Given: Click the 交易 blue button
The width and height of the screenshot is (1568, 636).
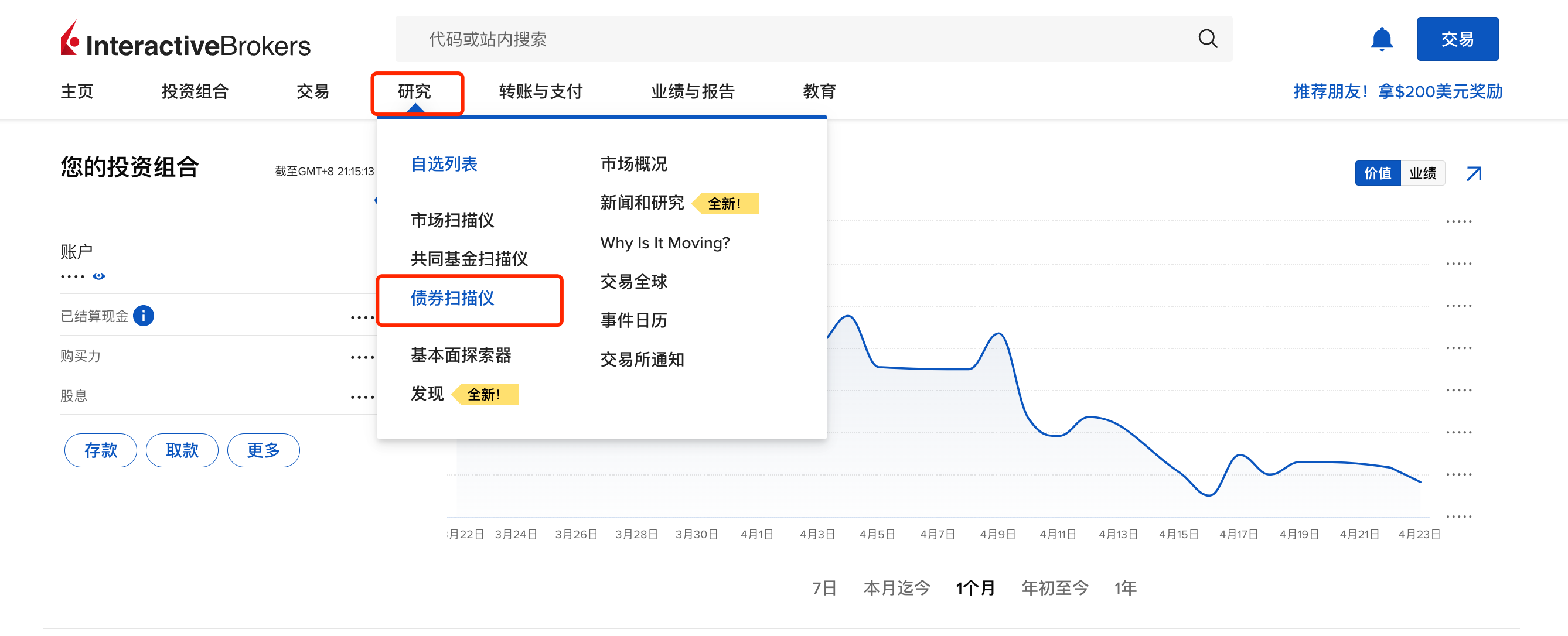Looking at the screenshot, I should (1457, 39).
